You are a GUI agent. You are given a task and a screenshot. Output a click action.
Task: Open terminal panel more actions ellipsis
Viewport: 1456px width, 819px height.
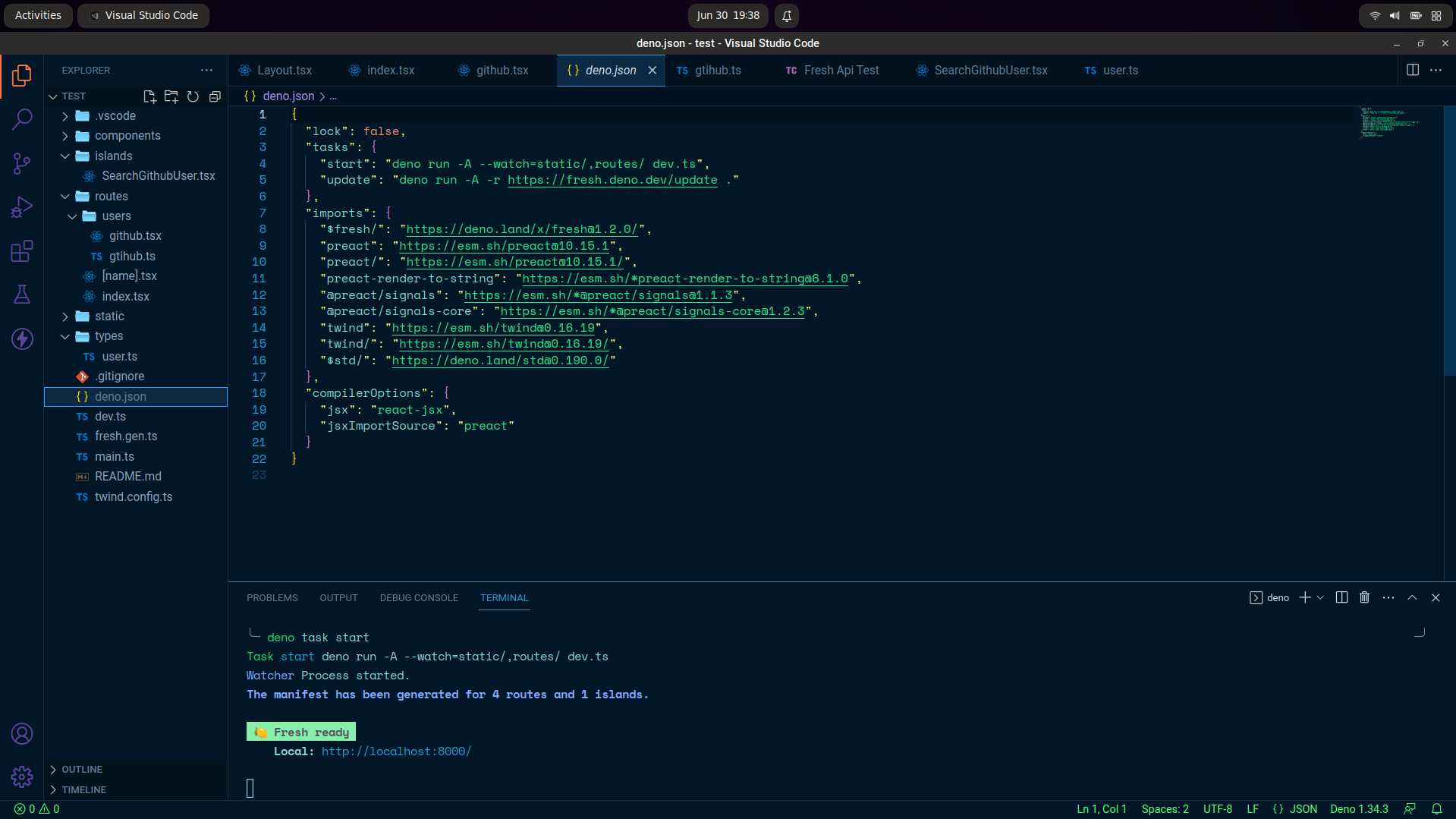1388,597
